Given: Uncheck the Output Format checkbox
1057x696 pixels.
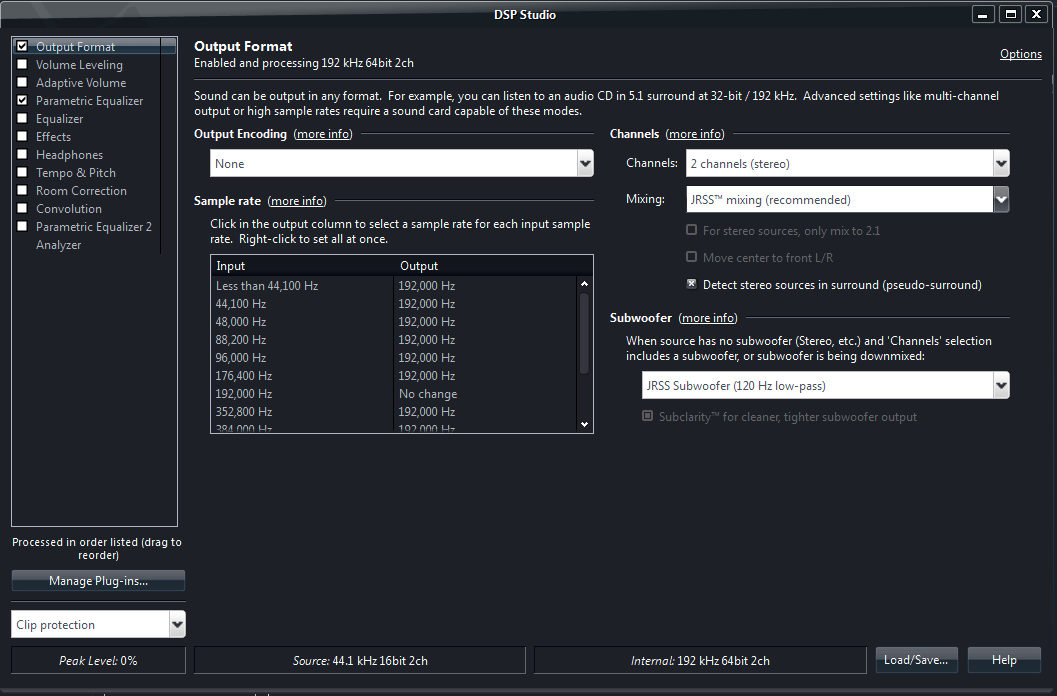Looking at the screenshot, I should tap(22, 47).
